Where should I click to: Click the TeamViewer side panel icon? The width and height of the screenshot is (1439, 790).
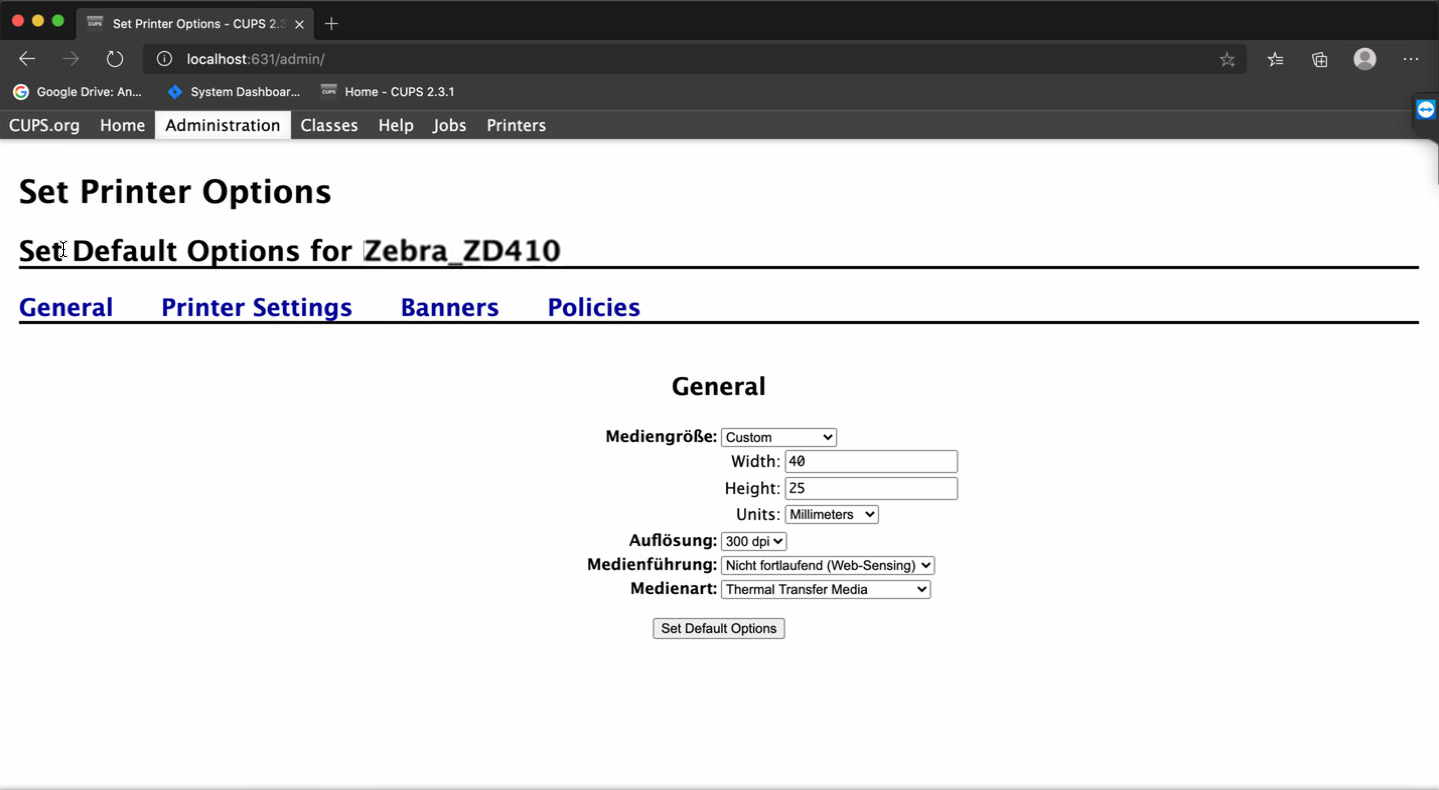(1426, 109)
